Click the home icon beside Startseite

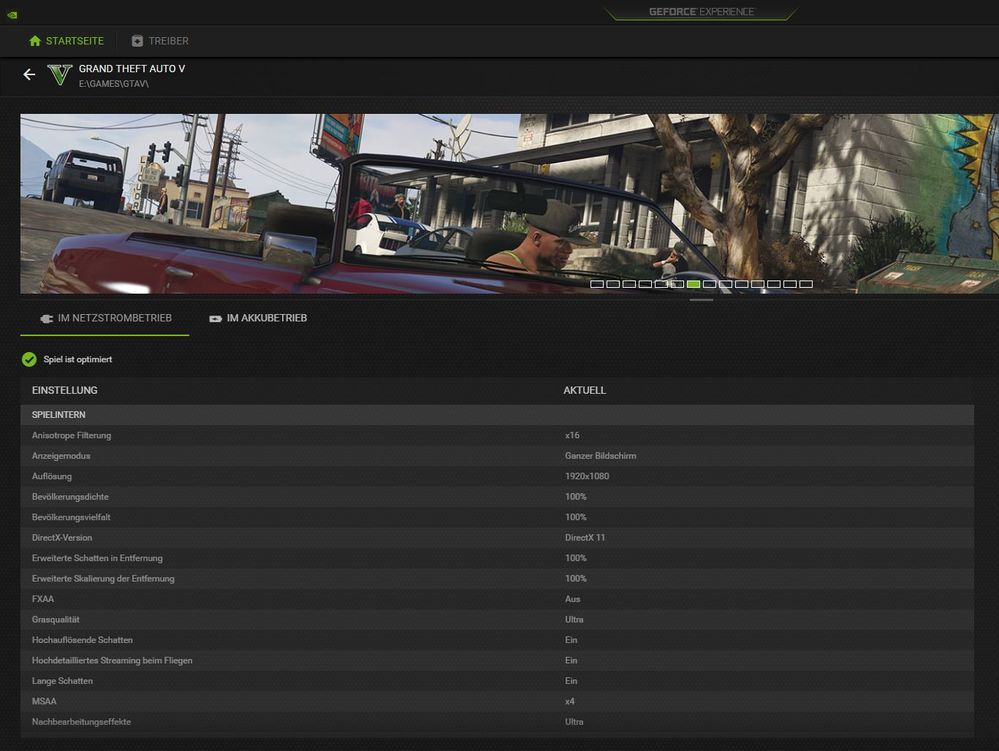35,41
